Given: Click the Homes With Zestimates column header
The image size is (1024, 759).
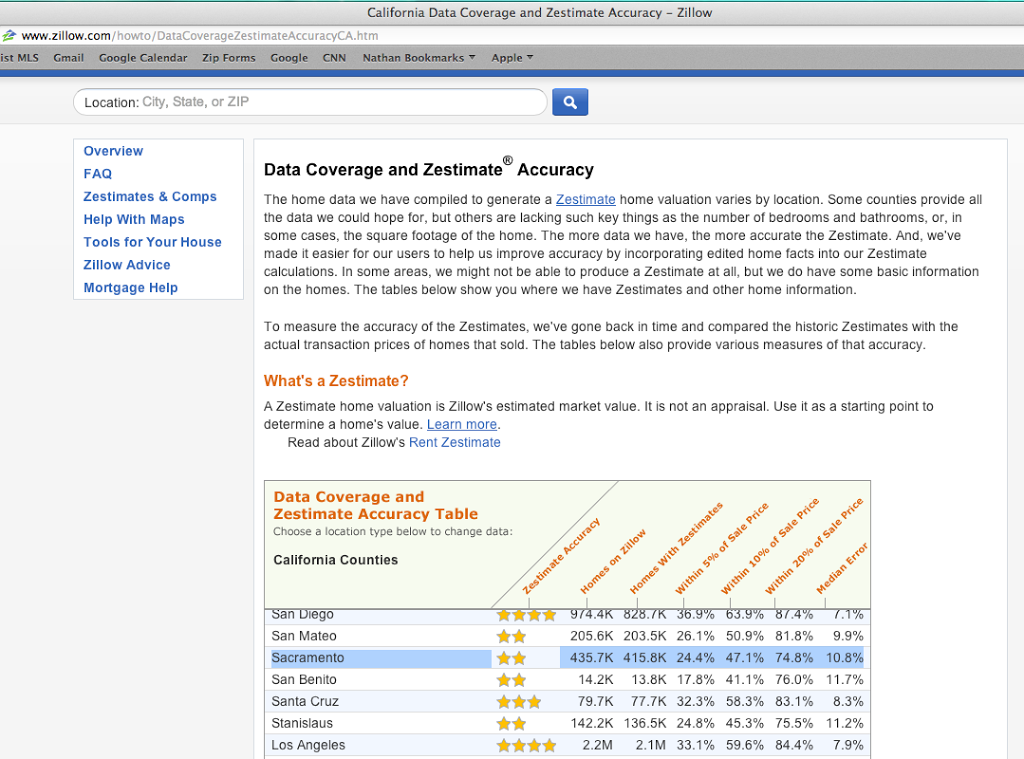Looking at the screenshot, I should click(676, 548).
